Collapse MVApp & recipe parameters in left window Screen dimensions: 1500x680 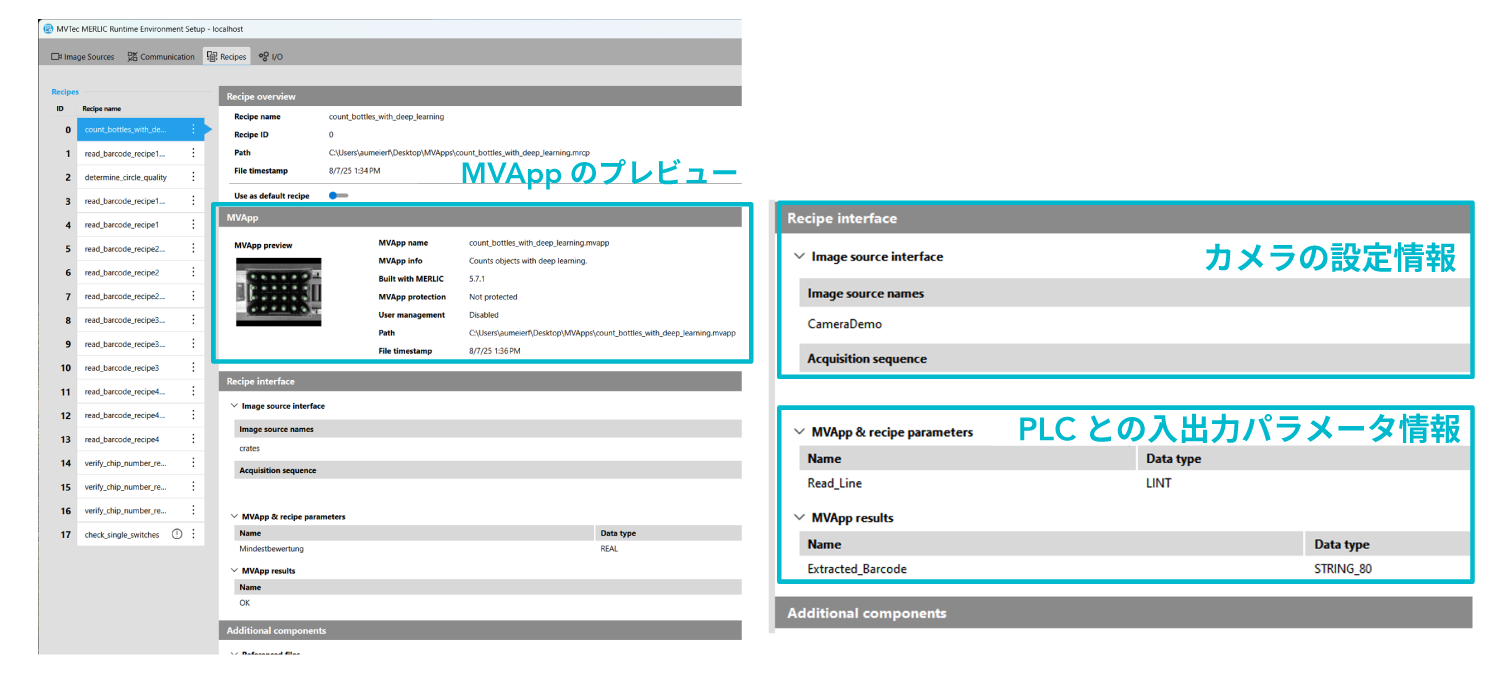[234, 517]
